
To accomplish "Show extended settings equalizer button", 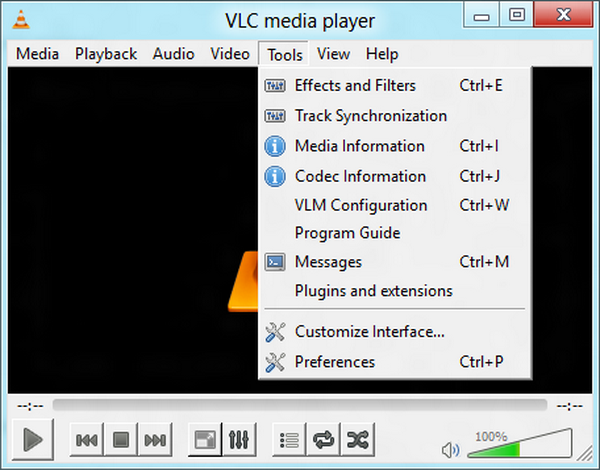I will pyautogui.click(x=239, y=440).
